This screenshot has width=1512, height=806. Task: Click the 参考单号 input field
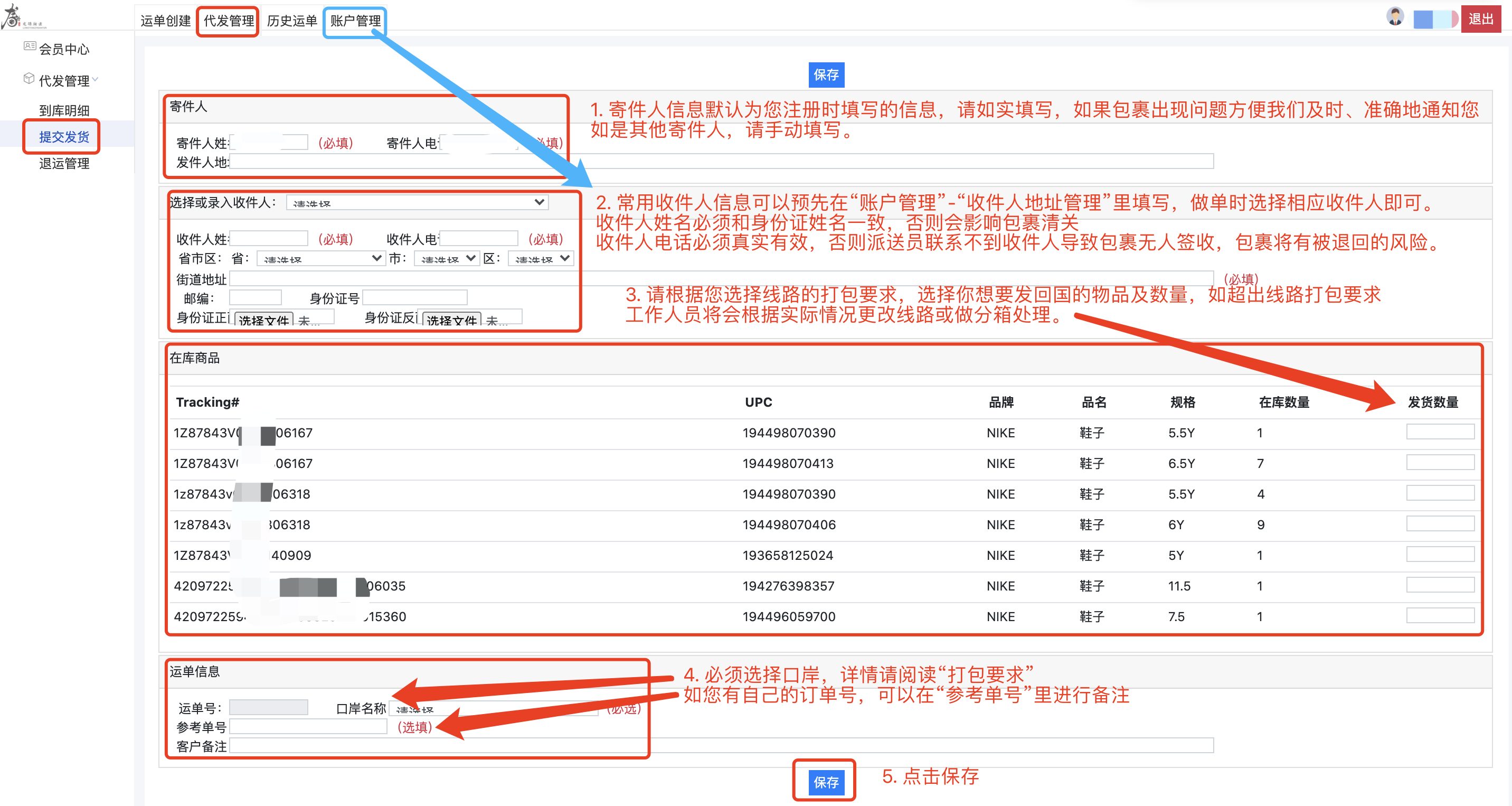point(308,727)
